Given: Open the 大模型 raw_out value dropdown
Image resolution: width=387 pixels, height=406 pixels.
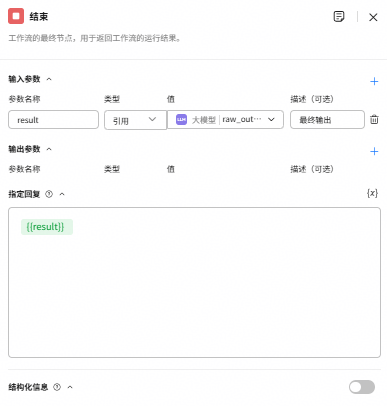Looking at the screenshot, I should pyautogui.click(x=225, y=119).
